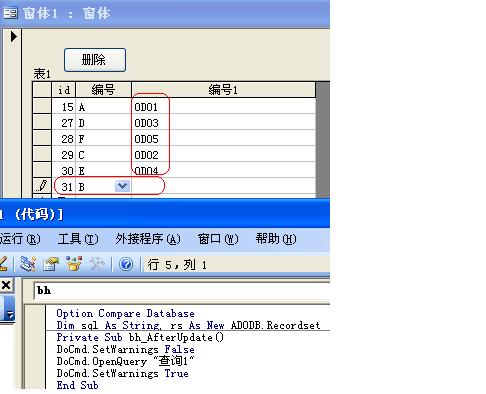This screenshot has width=486, height=394.
Task: Click the empty 编号1 cell in row 31
Action: click(223, 186)
